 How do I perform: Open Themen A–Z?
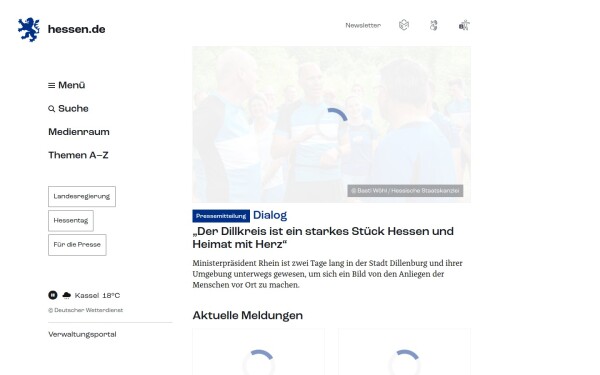click(78, 155)
